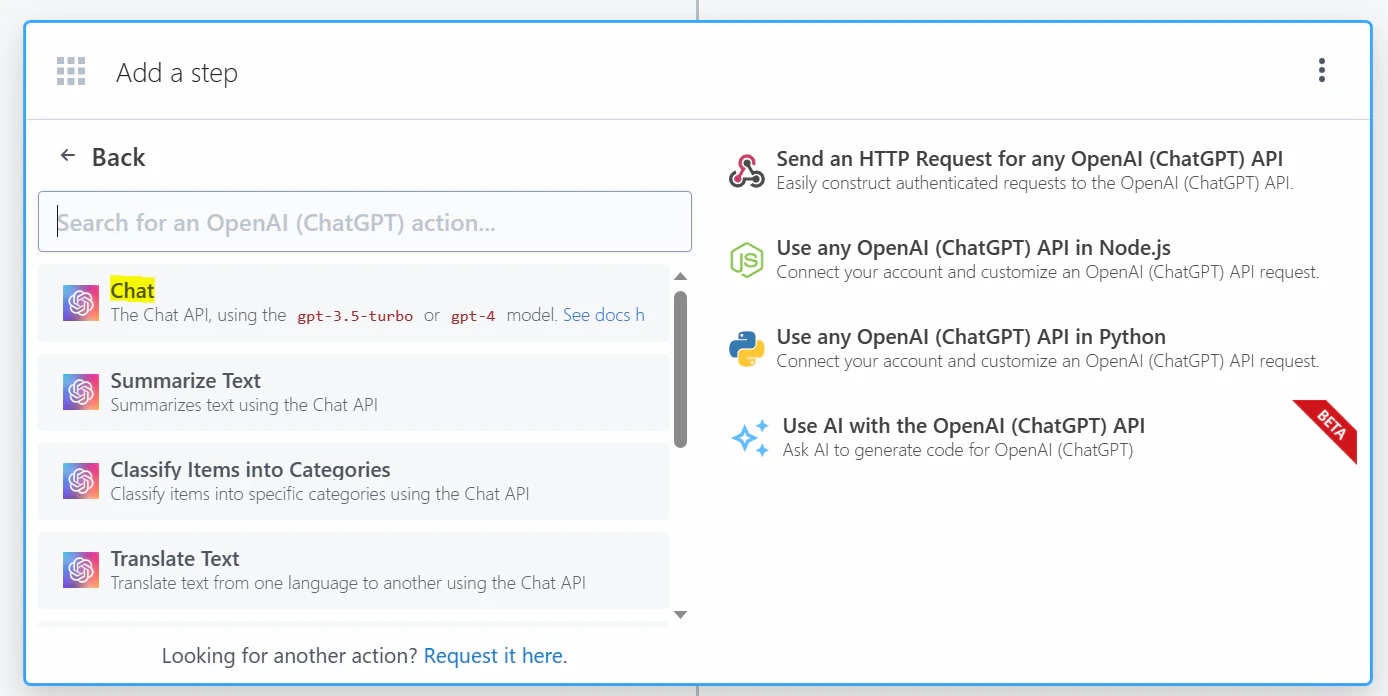Click the AI sparkles icon
Viewport: 1388px width, 696px height.
pos(749,438)
